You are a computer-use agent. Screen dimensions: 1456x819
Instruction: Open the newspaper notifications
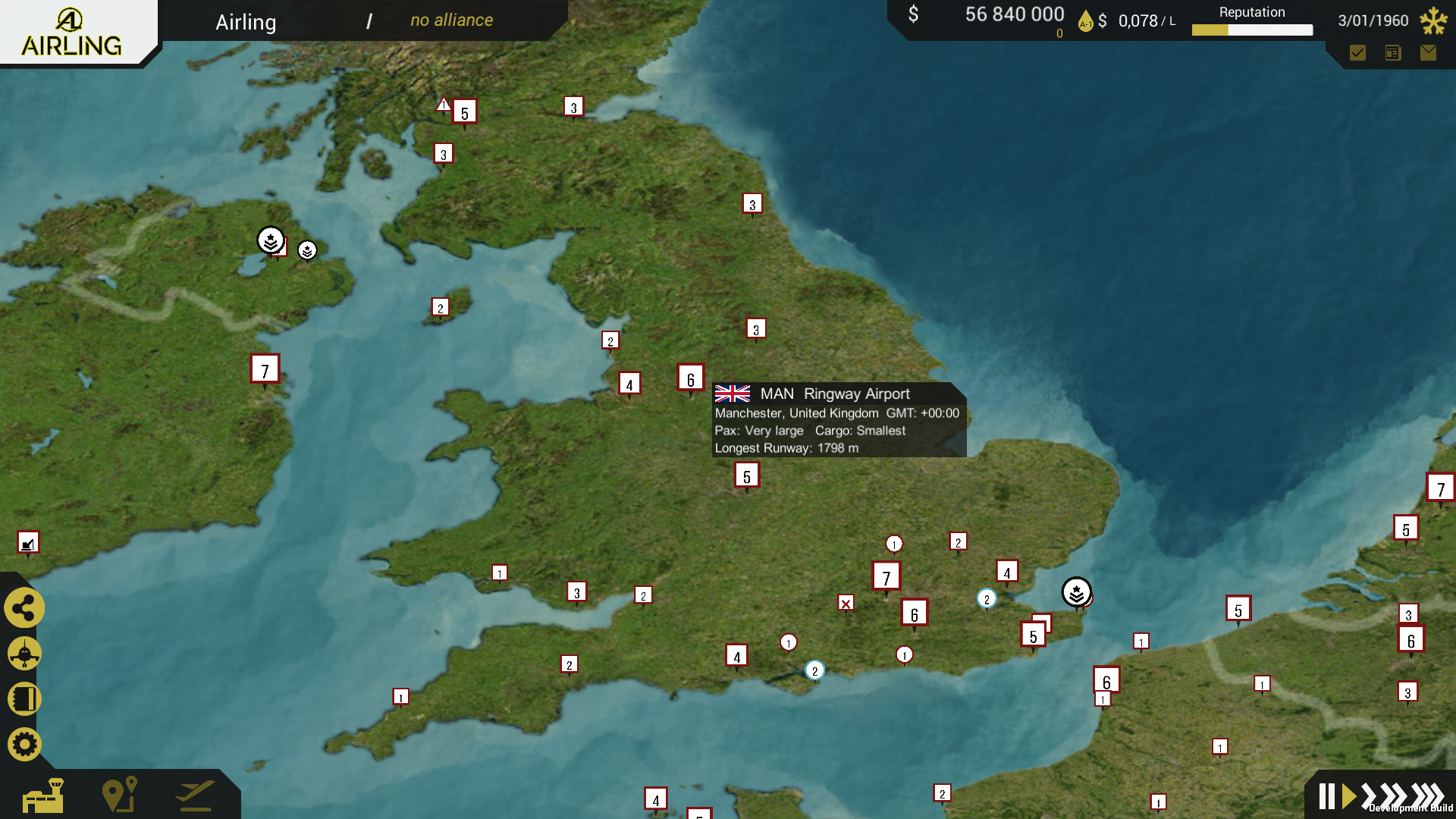1393,53
